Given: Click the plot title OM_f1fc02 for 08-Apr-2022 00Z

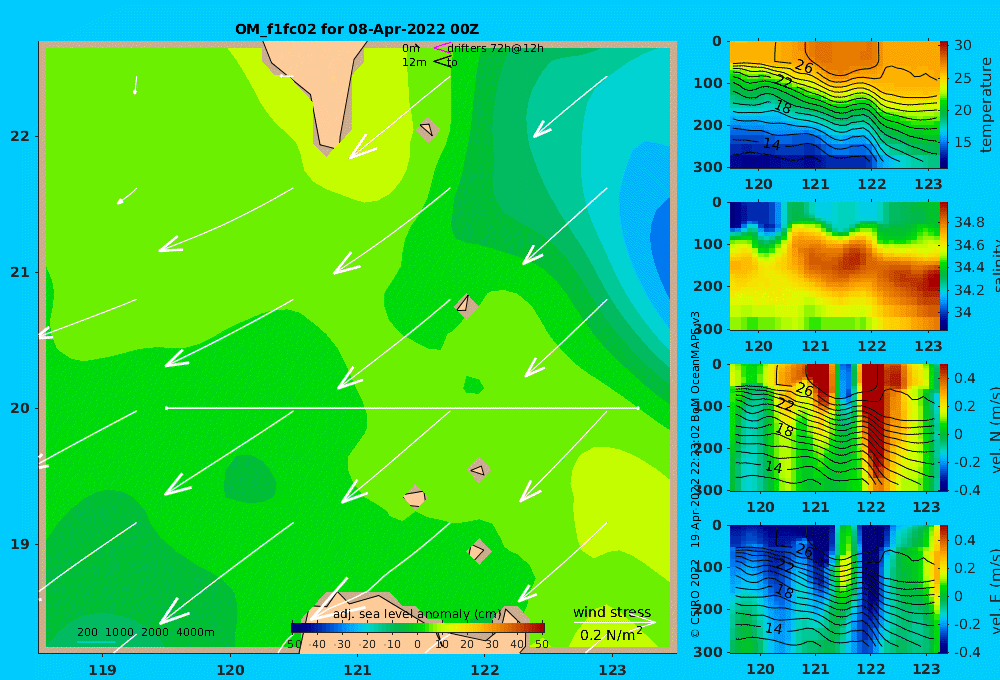Looking at the screenshot, I should point(357,29).
